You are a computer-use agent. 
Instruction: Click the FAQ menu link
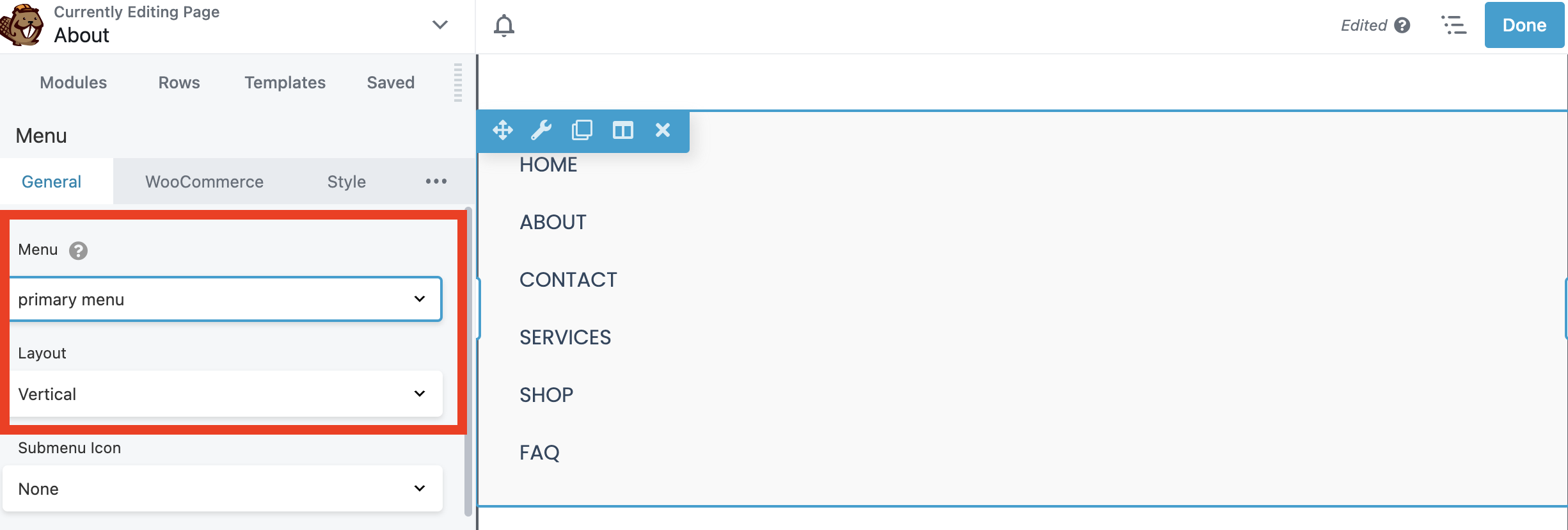[x=539, y=452]
